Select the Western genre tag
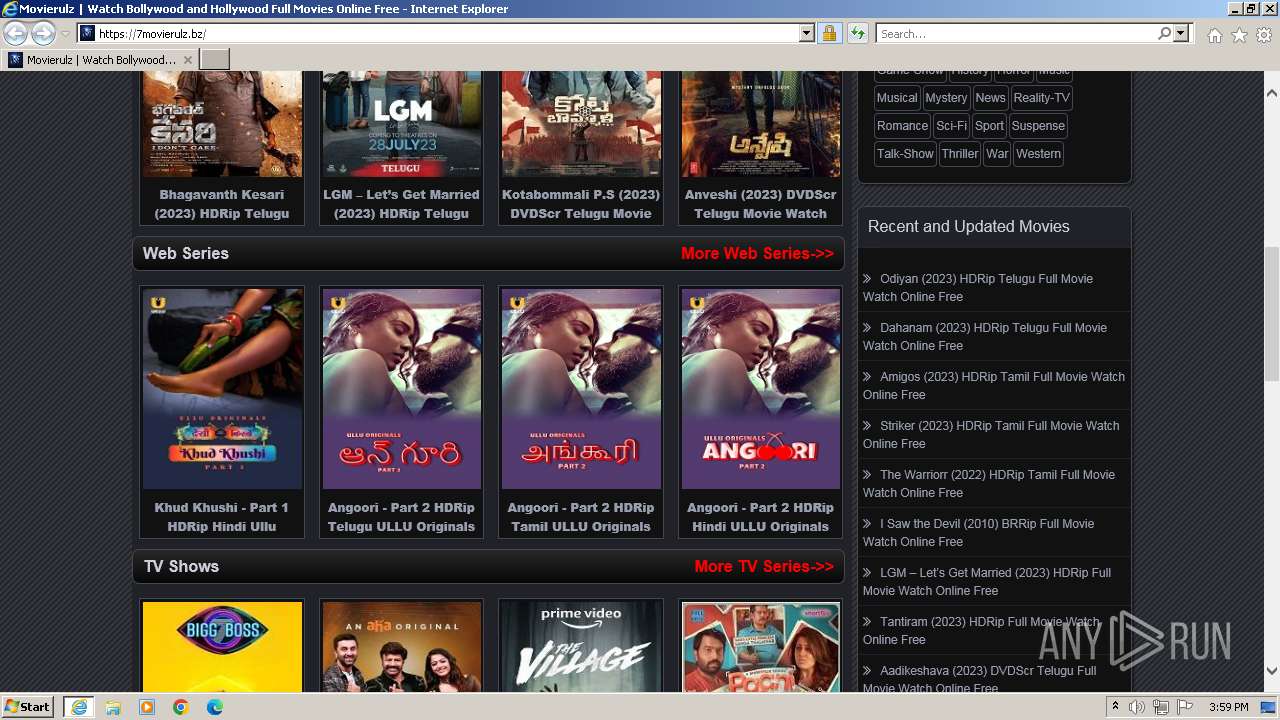Image resolution: width=1280 pixels, height=720 pixels. (x=1038, y=154)
